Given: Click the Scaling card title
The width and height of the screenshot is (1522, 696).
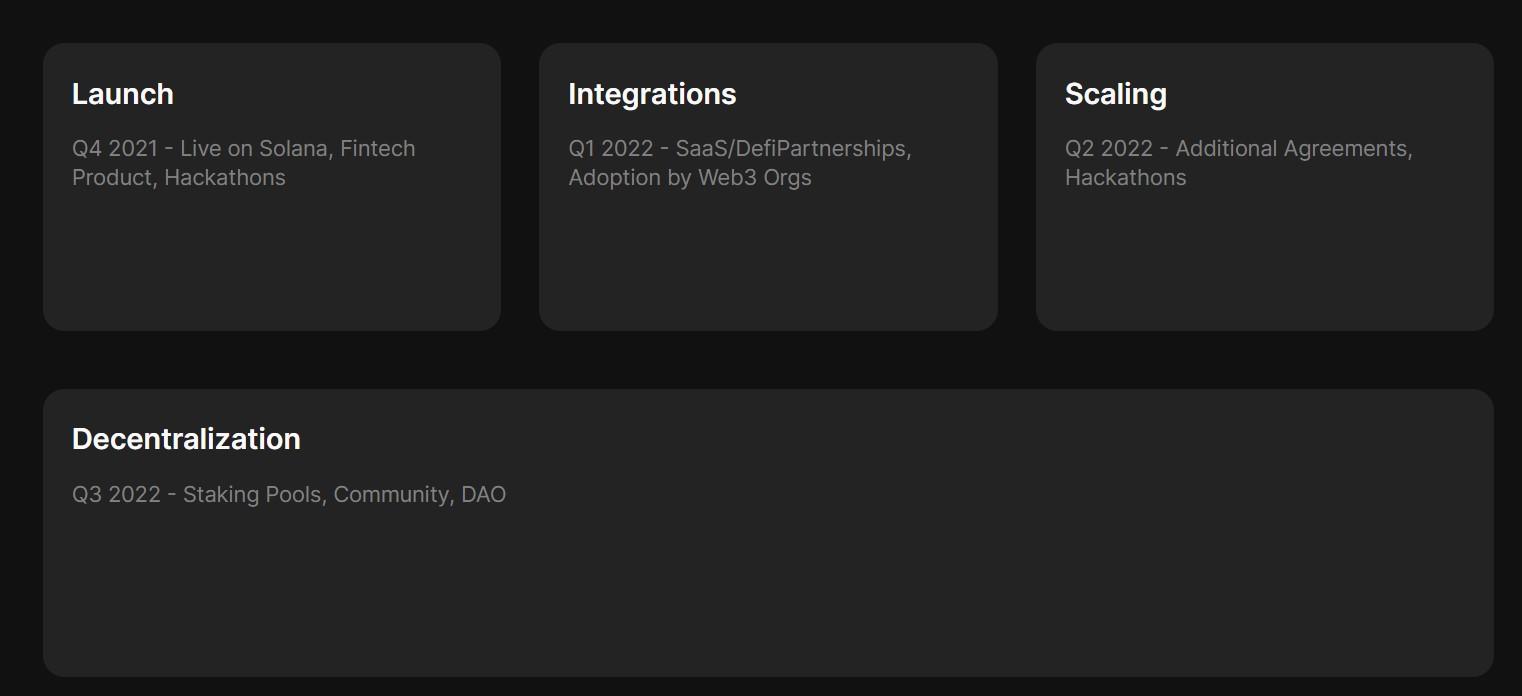Looking at the screenshot, I should point(1115,94).
